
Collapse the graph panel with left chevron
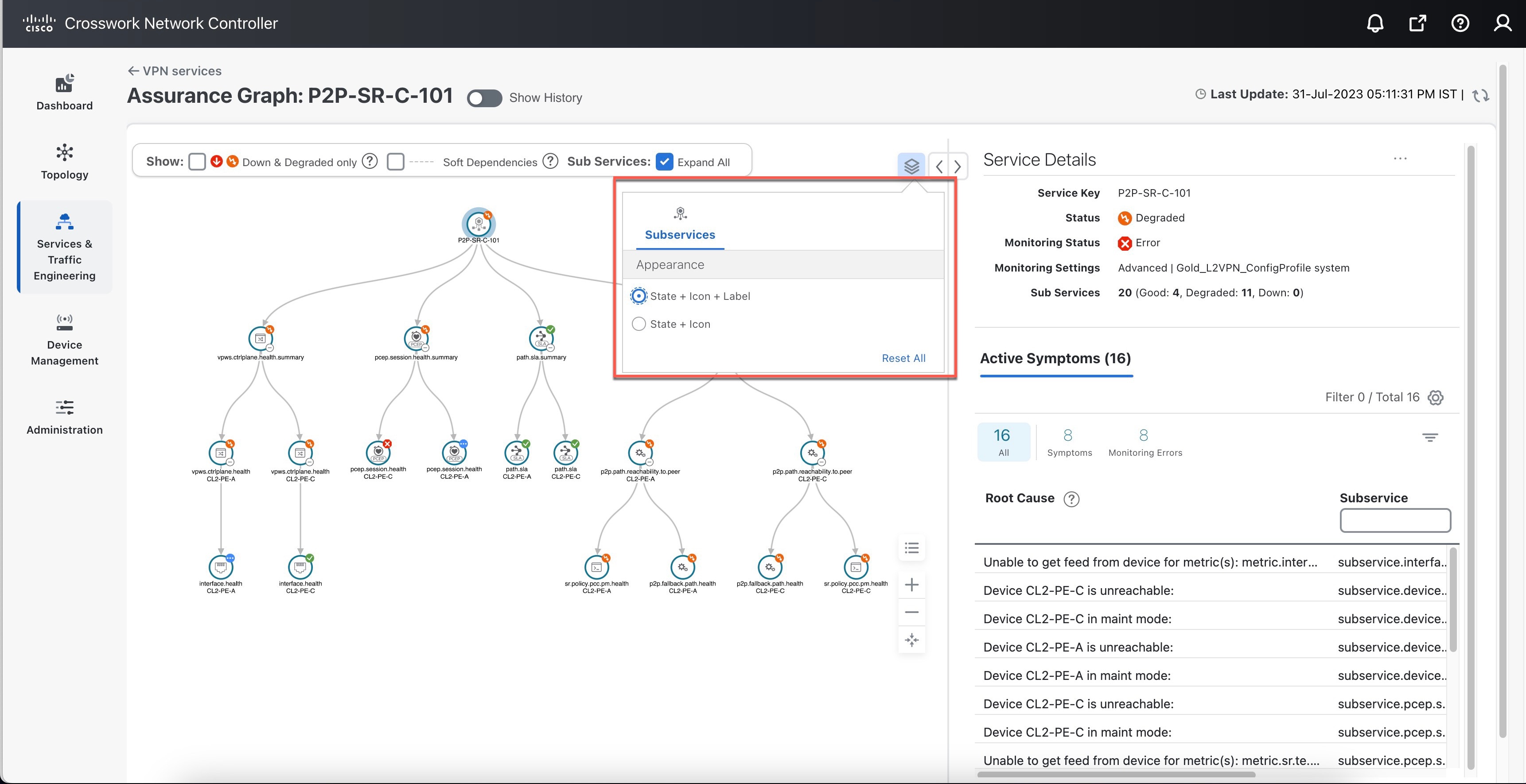tap(938, 167)
